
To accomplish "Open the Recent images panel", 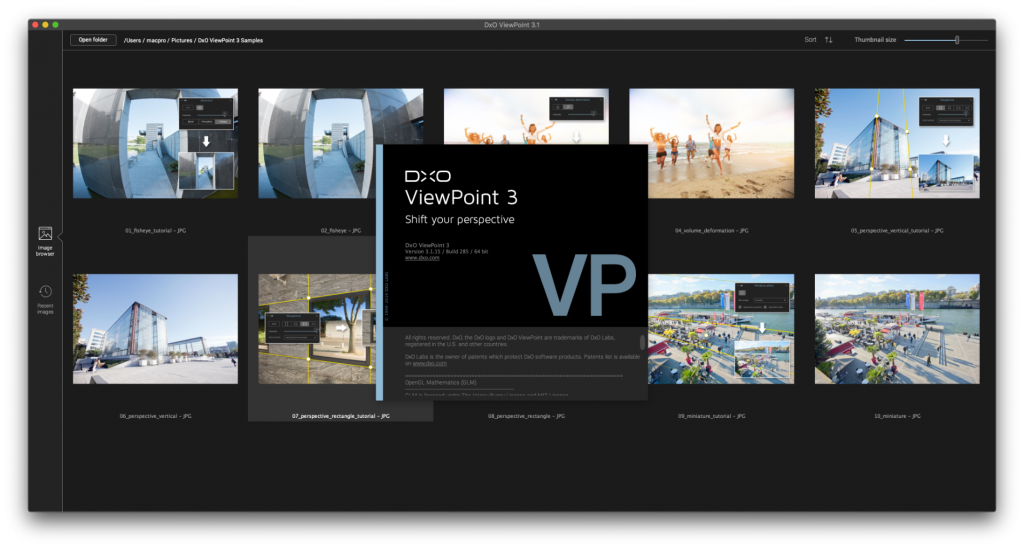I will coord(45,300).
